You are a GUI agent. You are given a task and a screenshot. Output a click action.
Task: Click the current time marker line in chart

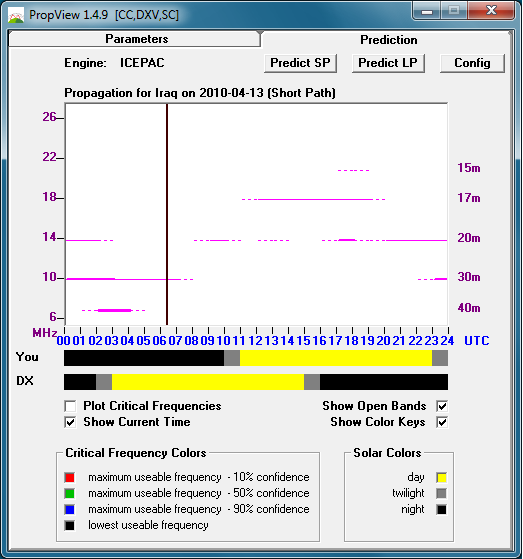tap(167, 214)
